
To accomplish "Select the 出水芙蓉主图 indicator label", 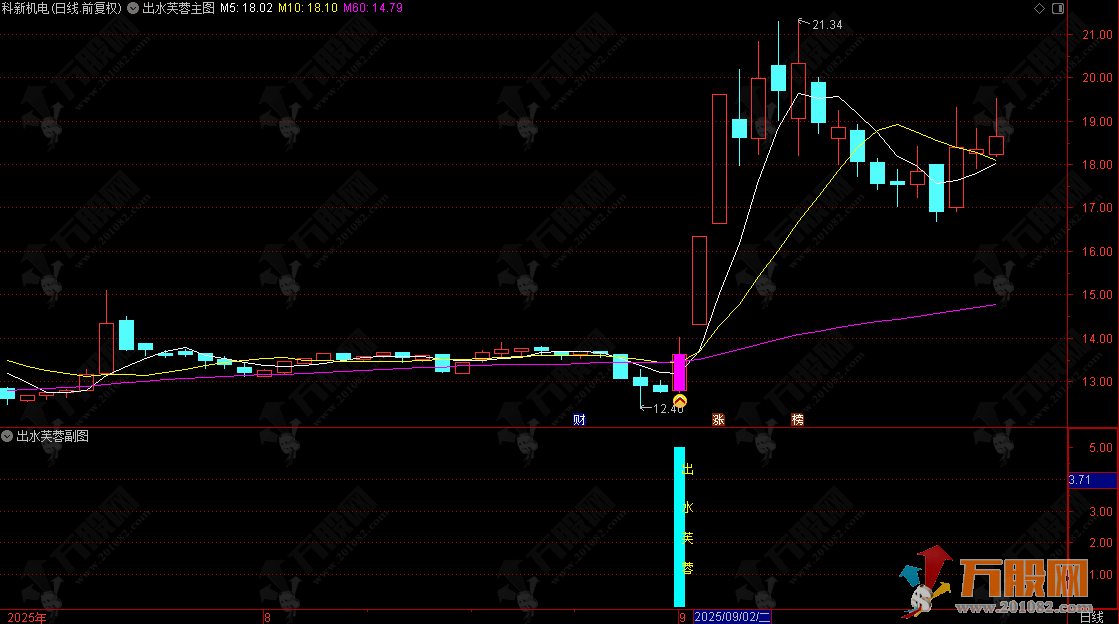I will tap(178, 9).
